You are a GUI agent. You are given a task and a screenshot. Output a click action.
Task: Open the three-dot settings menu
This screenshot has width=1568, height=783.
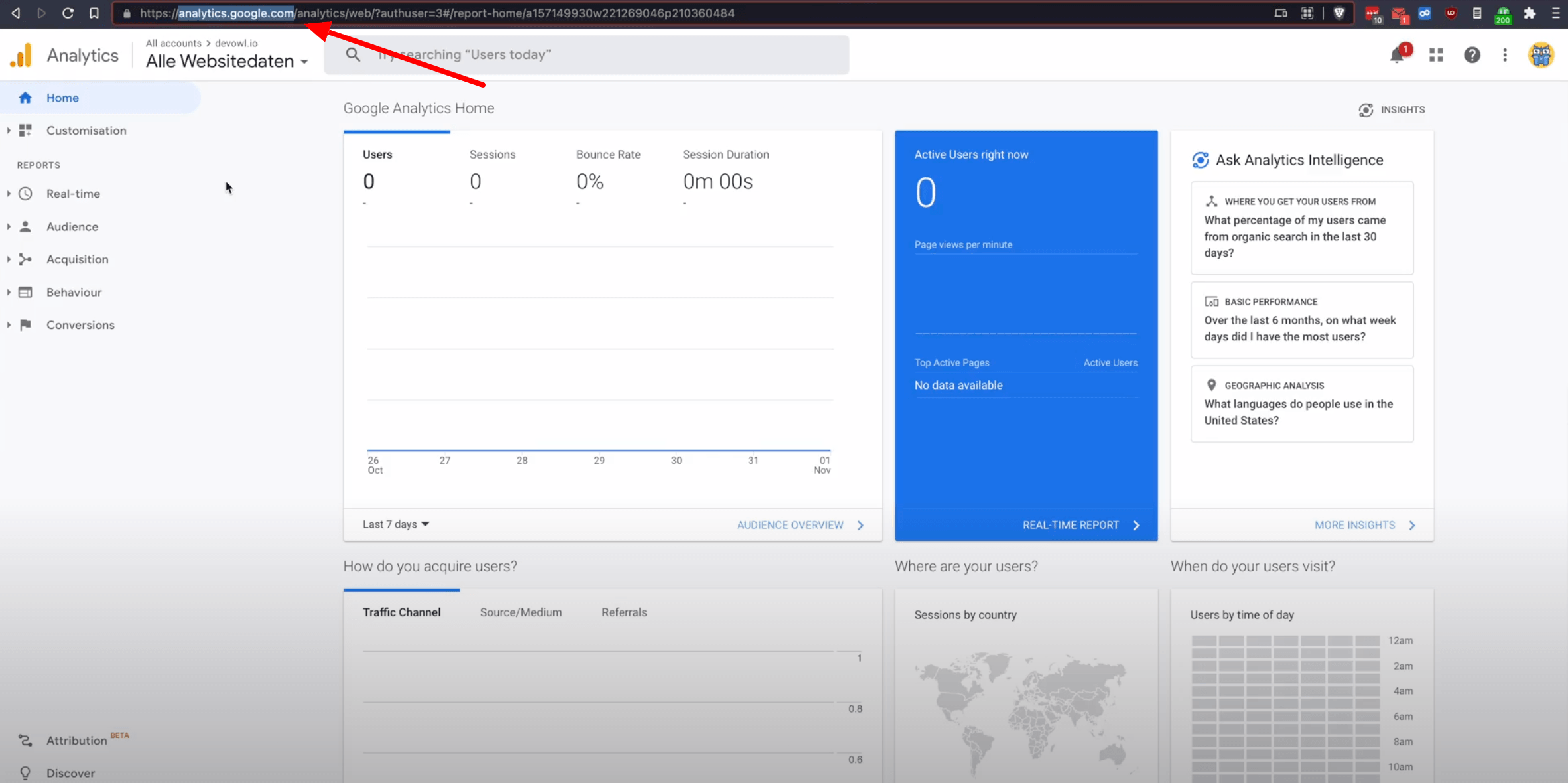(x=1505, y=55)
